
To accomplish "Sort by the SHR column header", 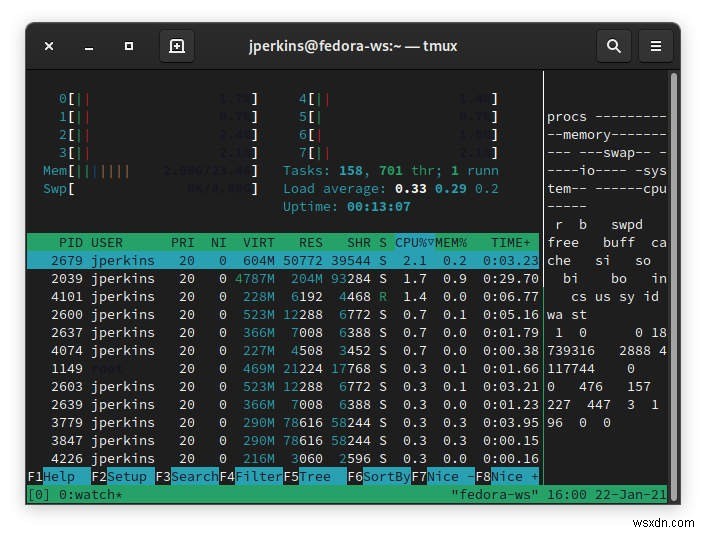I will pyautogui.click(x=359, y=243).
